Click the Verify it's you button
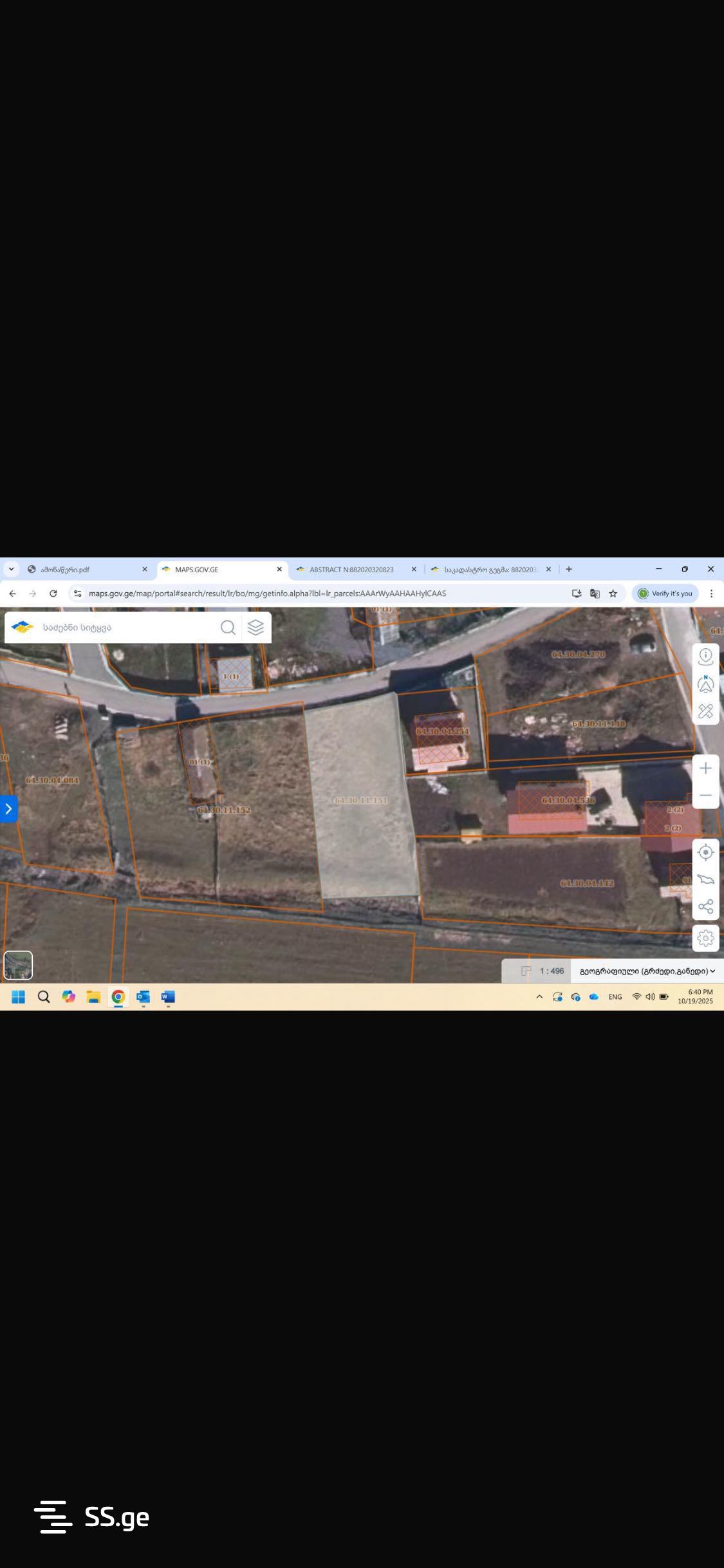 click(x=665, y=593)
